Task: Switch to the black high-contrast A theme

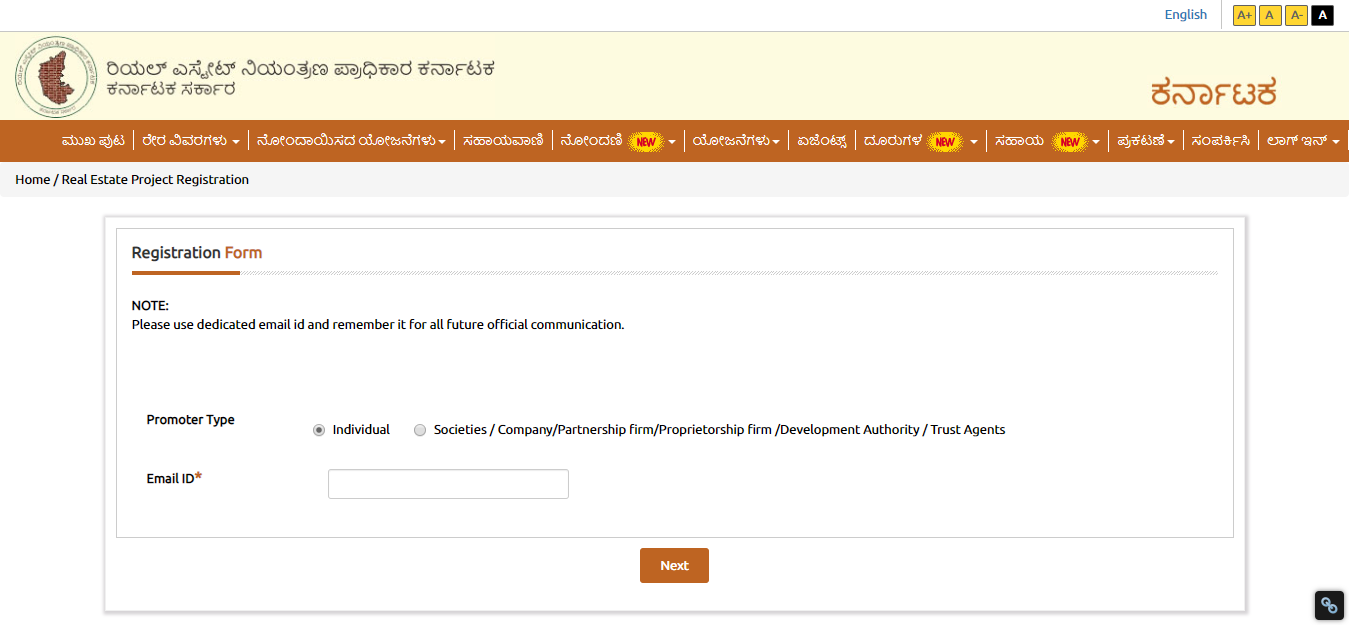Action: click(1322, 15)
